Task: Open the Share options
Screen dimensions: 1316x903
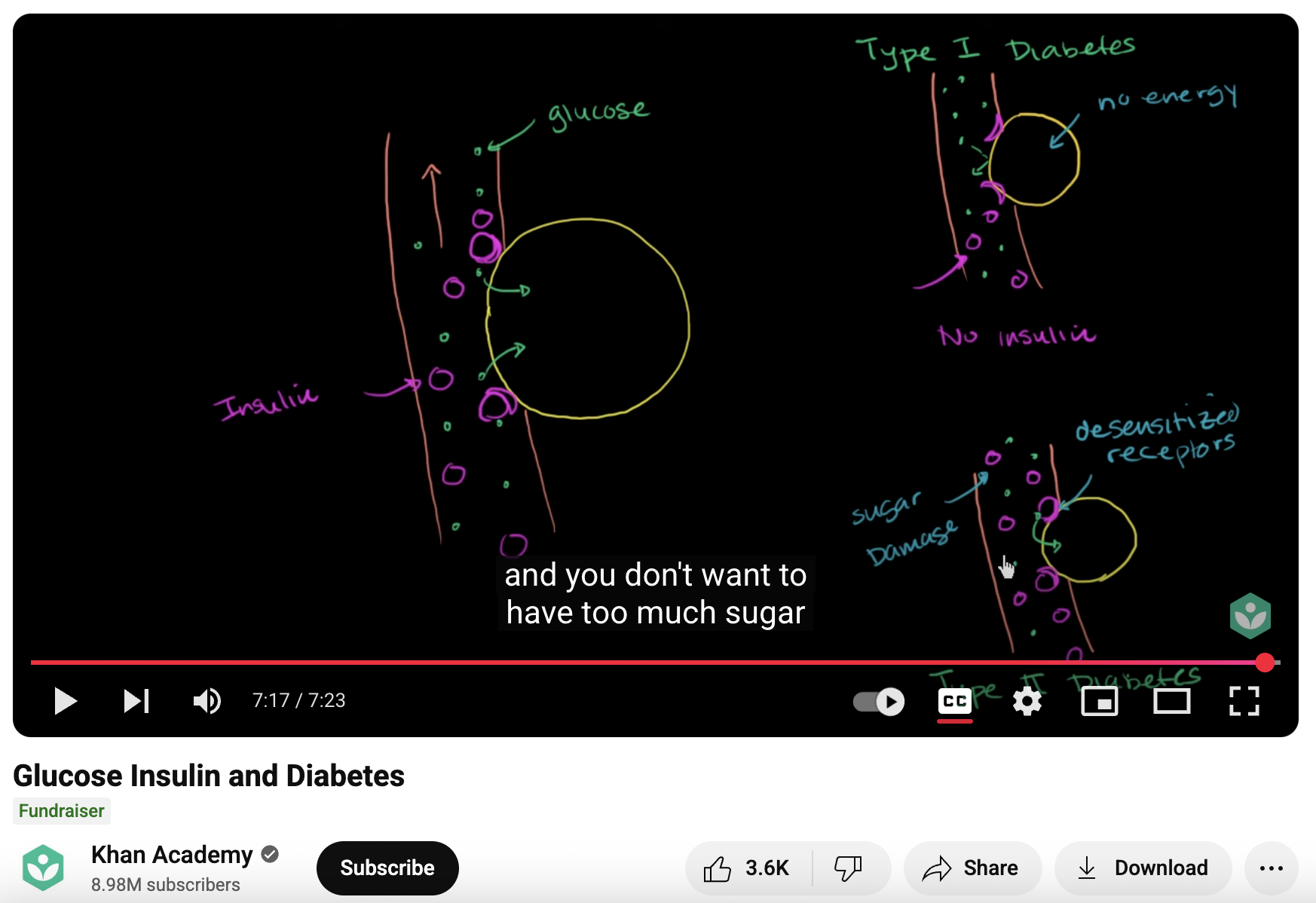Action: click(x=972, y=868)
